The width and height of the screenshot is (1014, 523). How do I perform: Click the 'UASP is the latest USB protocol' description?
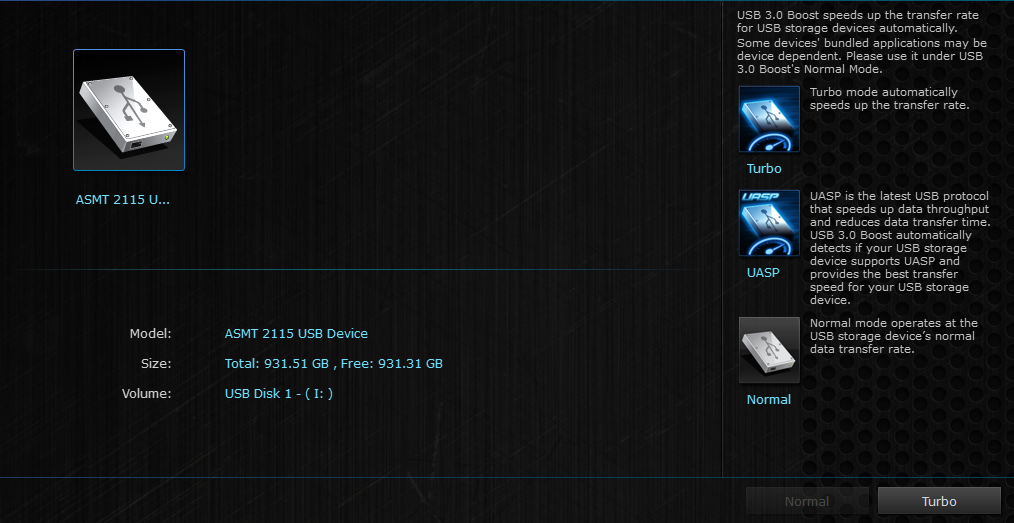tap(900, 248)
